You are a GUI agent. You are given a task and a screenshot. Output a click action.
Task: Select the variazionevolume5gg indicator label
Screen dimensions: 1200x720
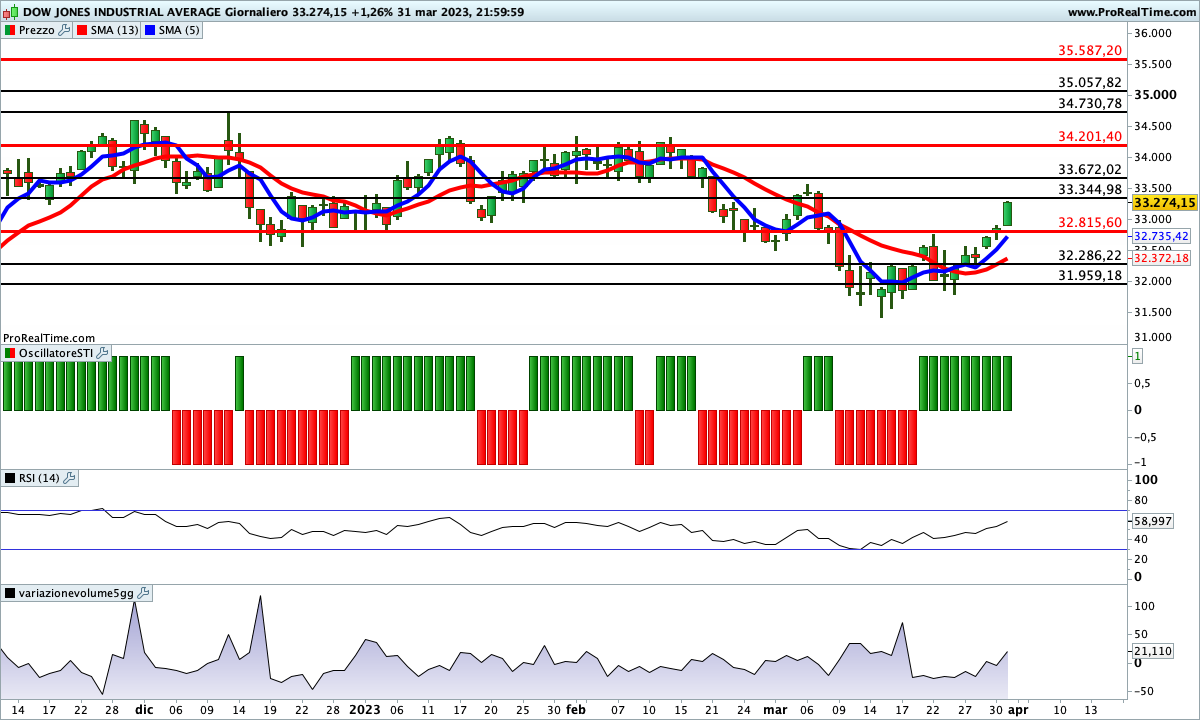(76, 593)
